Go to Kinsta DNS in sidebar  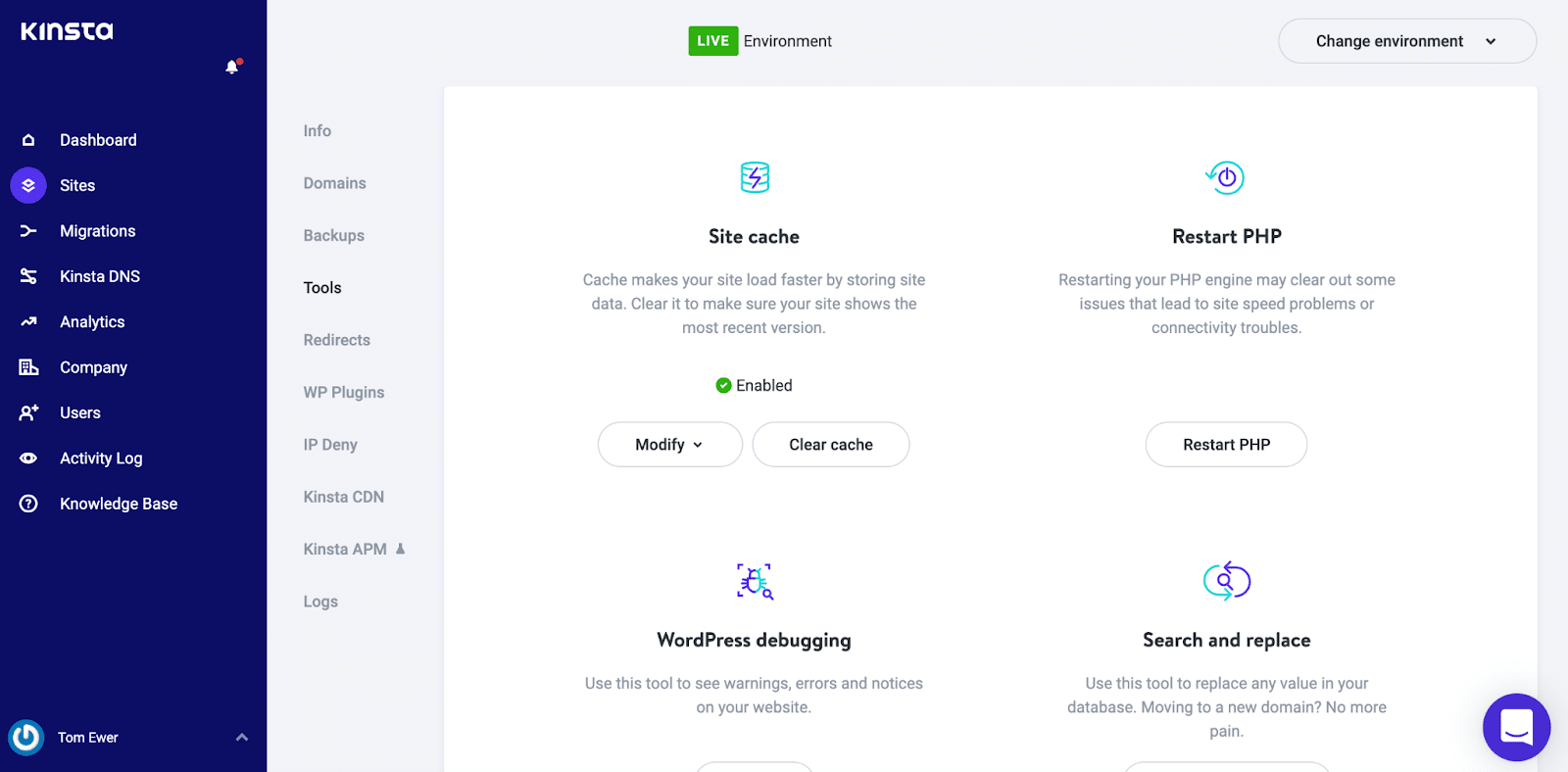point(99,276)
